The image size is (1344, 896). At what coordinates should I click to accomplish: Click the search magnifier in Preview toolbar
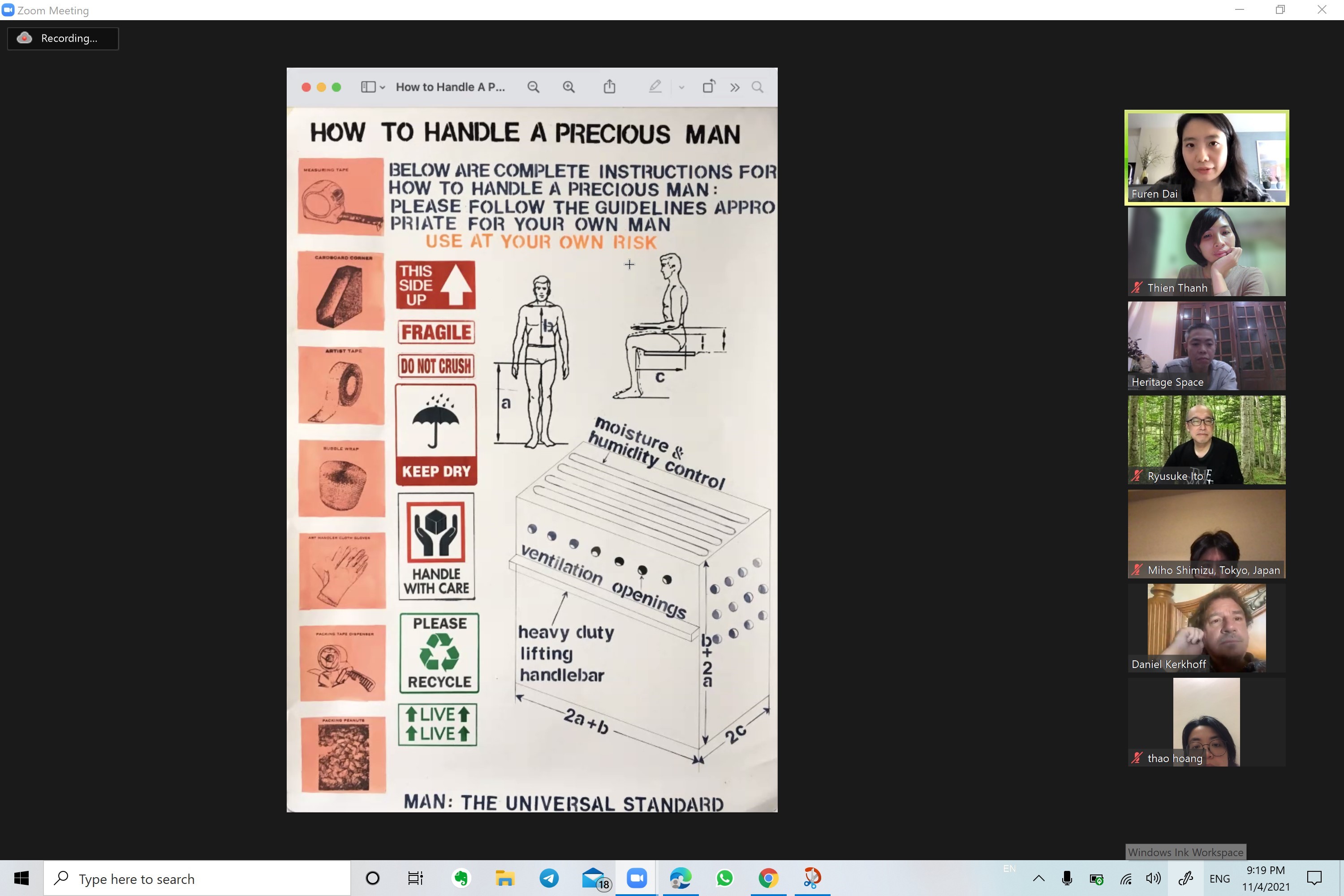(757, 87)
